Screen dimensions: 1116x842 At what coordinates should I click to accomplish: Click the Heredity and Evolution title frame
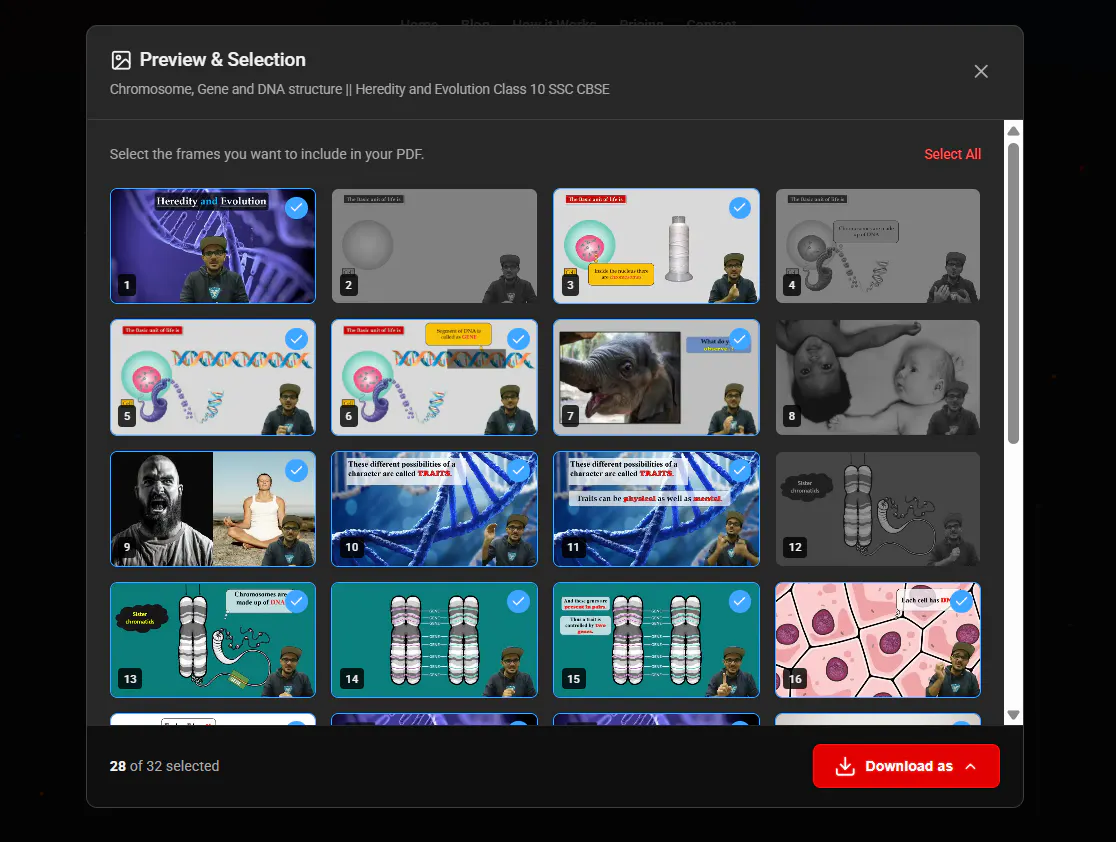(213, 246)
